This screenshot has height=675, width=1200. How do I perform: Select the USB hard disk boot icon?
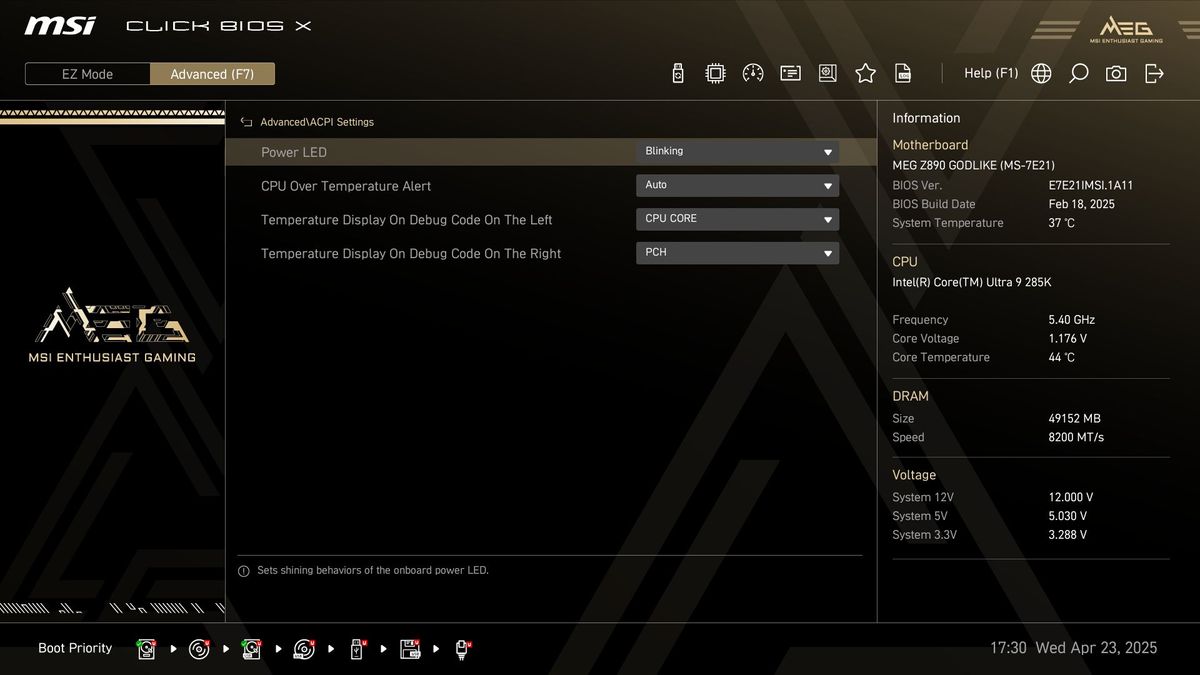tap(251, 649)
